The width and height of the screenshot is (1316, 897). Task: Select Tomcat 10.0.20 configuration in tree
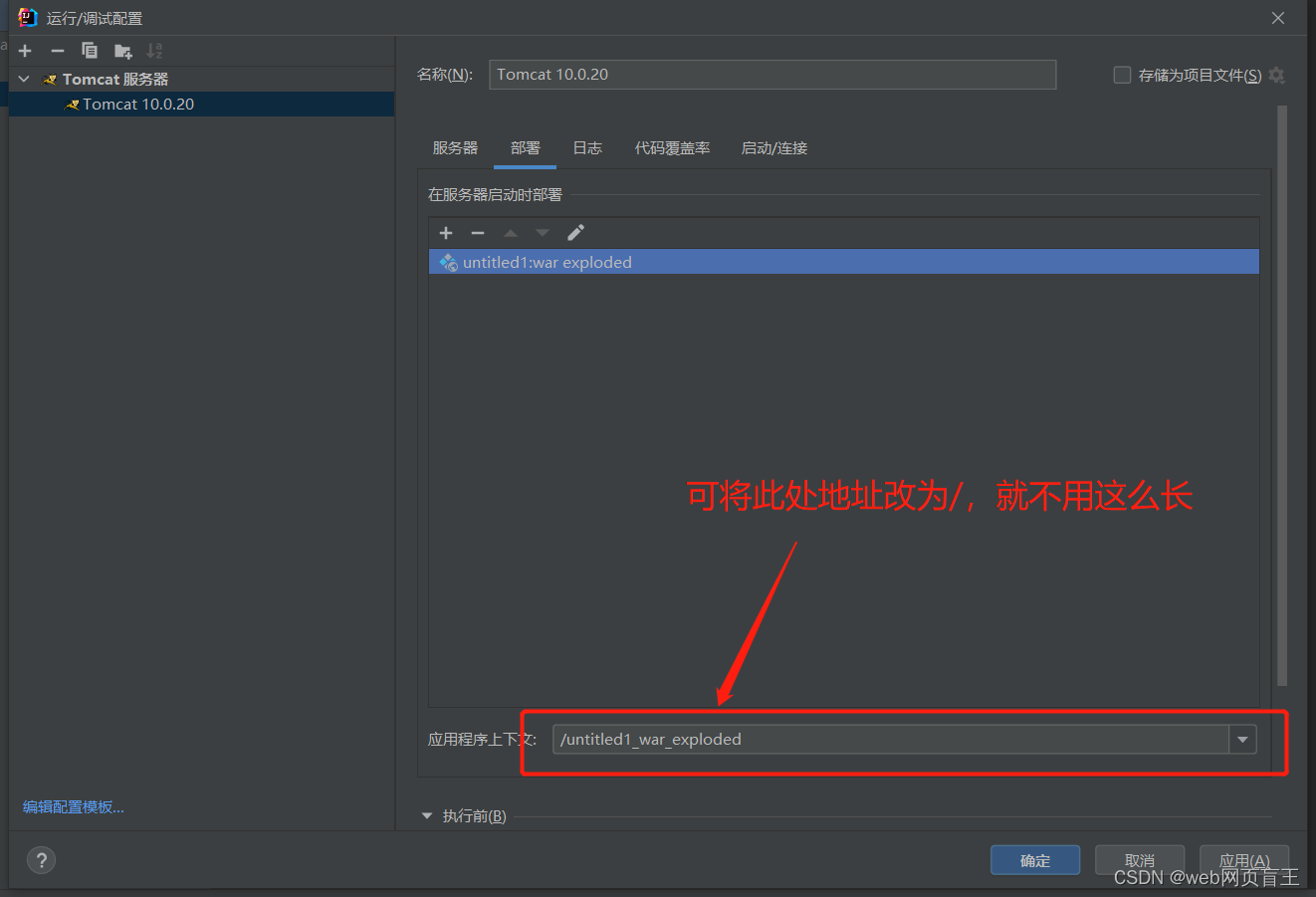point(201,104)
